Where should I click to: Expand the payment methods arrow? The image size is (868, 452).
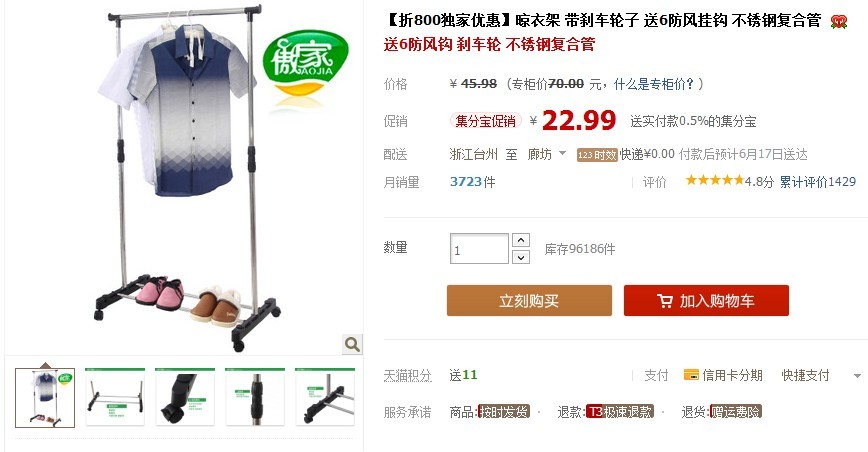(857, 376)
